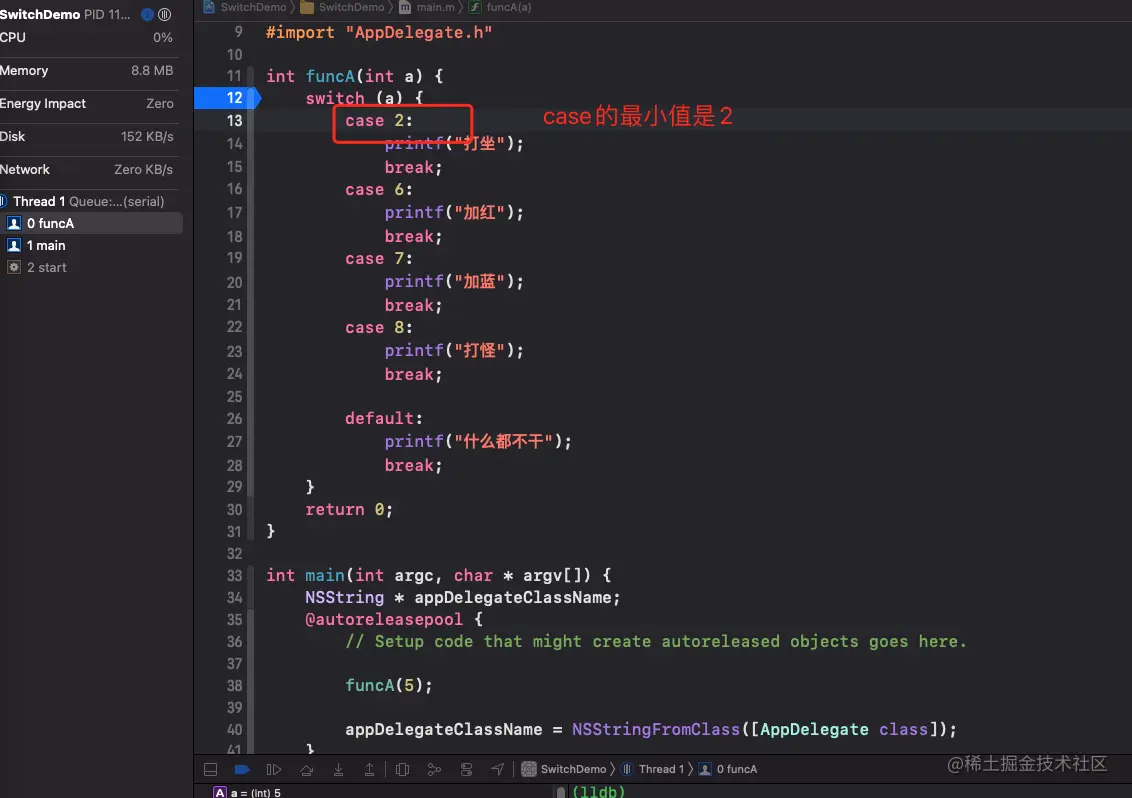This screenshot has height=798, width=1132.
Task: Hide the debug area with the panel icon
Action: coord(210,769)
